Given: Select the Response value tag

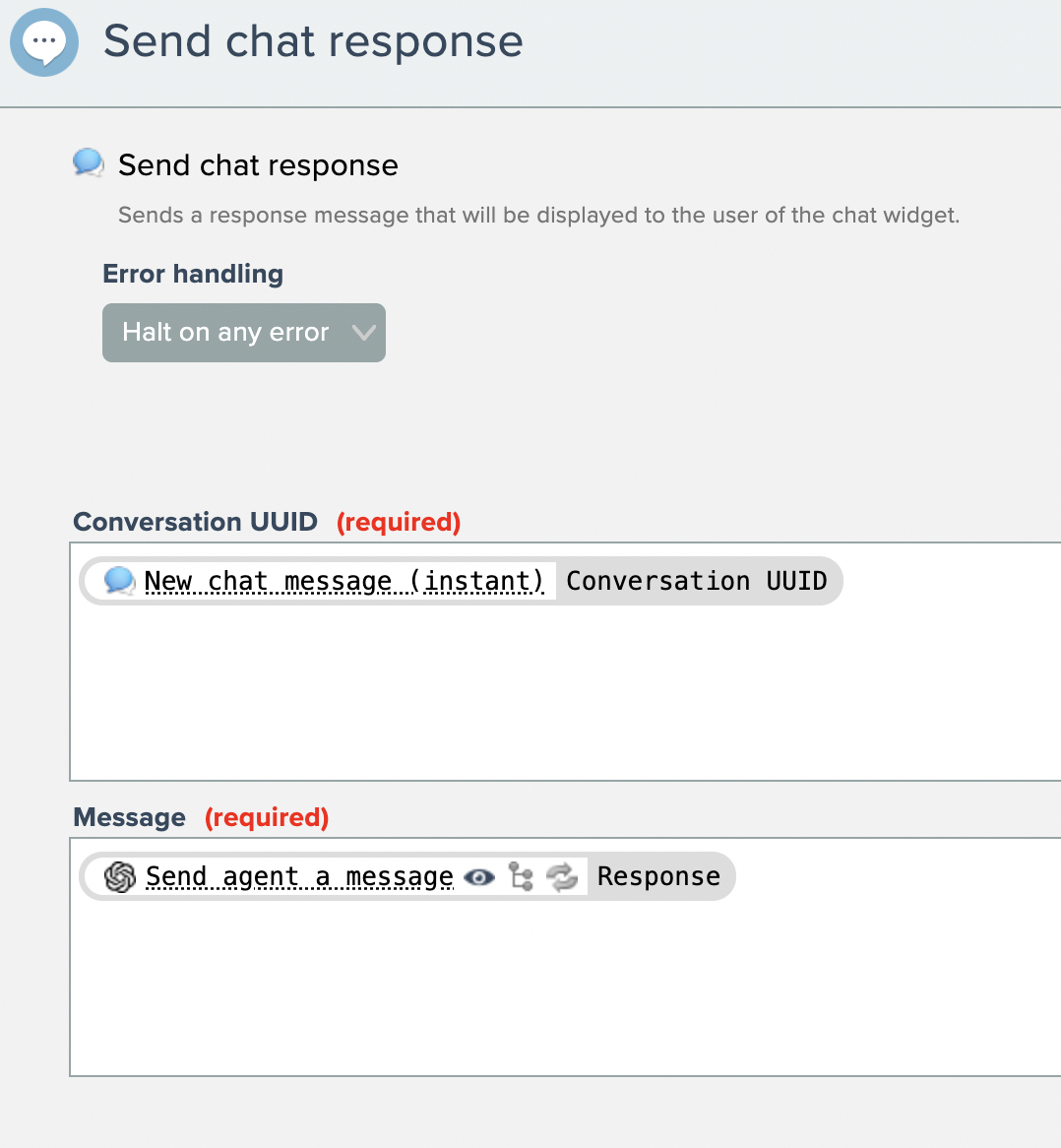Looking at the screenshot, I should (x=658, y=876).
